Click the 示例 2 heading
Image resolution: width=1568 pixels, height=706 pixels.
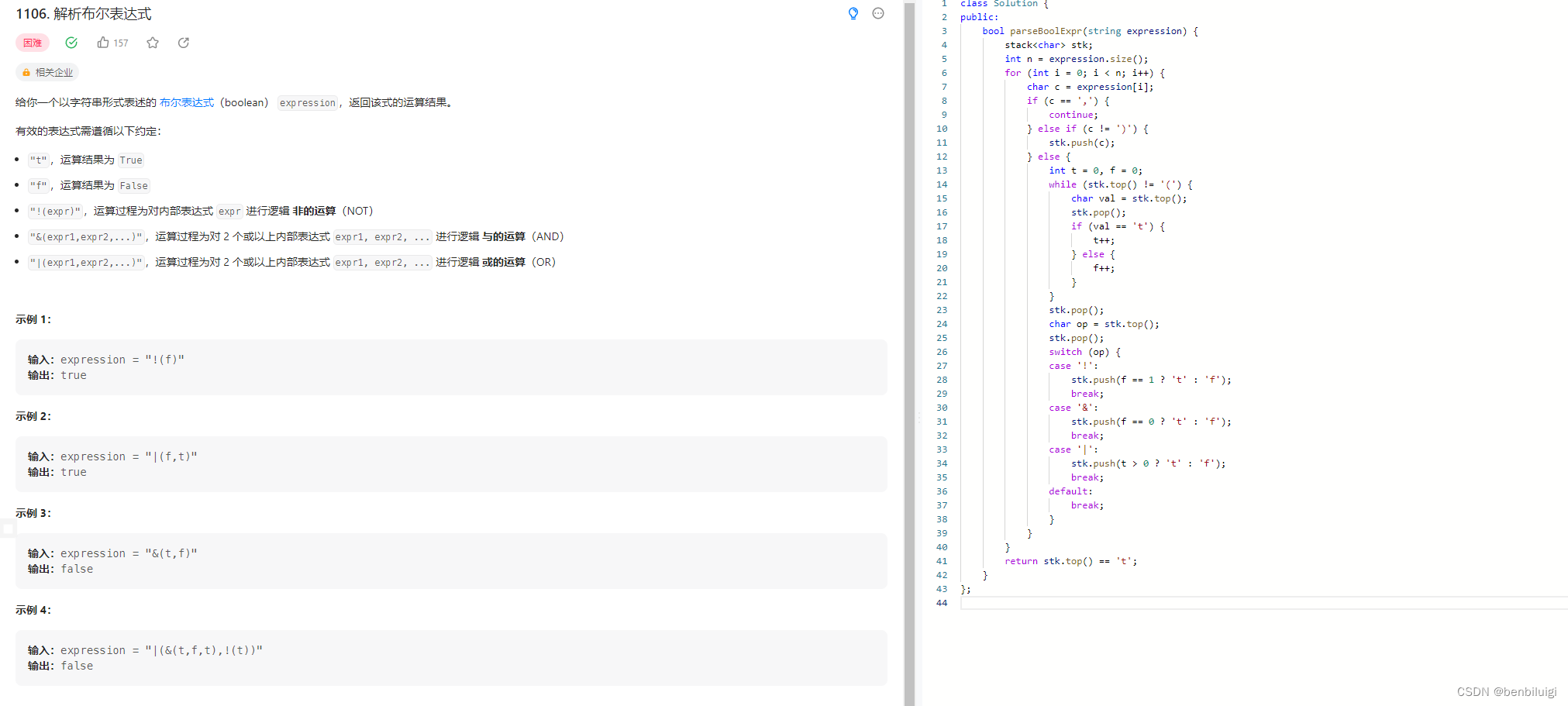click(x=33, y=416)
